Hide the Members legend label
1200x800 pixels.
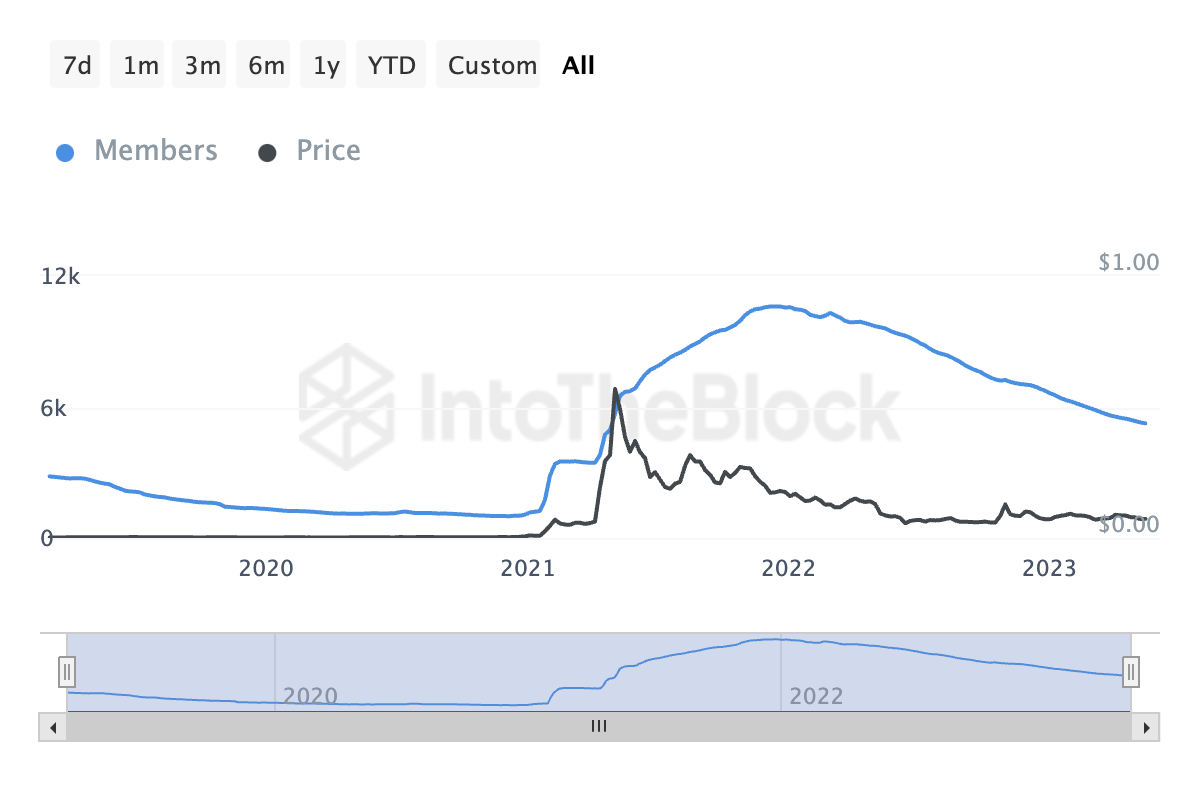[x=155, y=151]
